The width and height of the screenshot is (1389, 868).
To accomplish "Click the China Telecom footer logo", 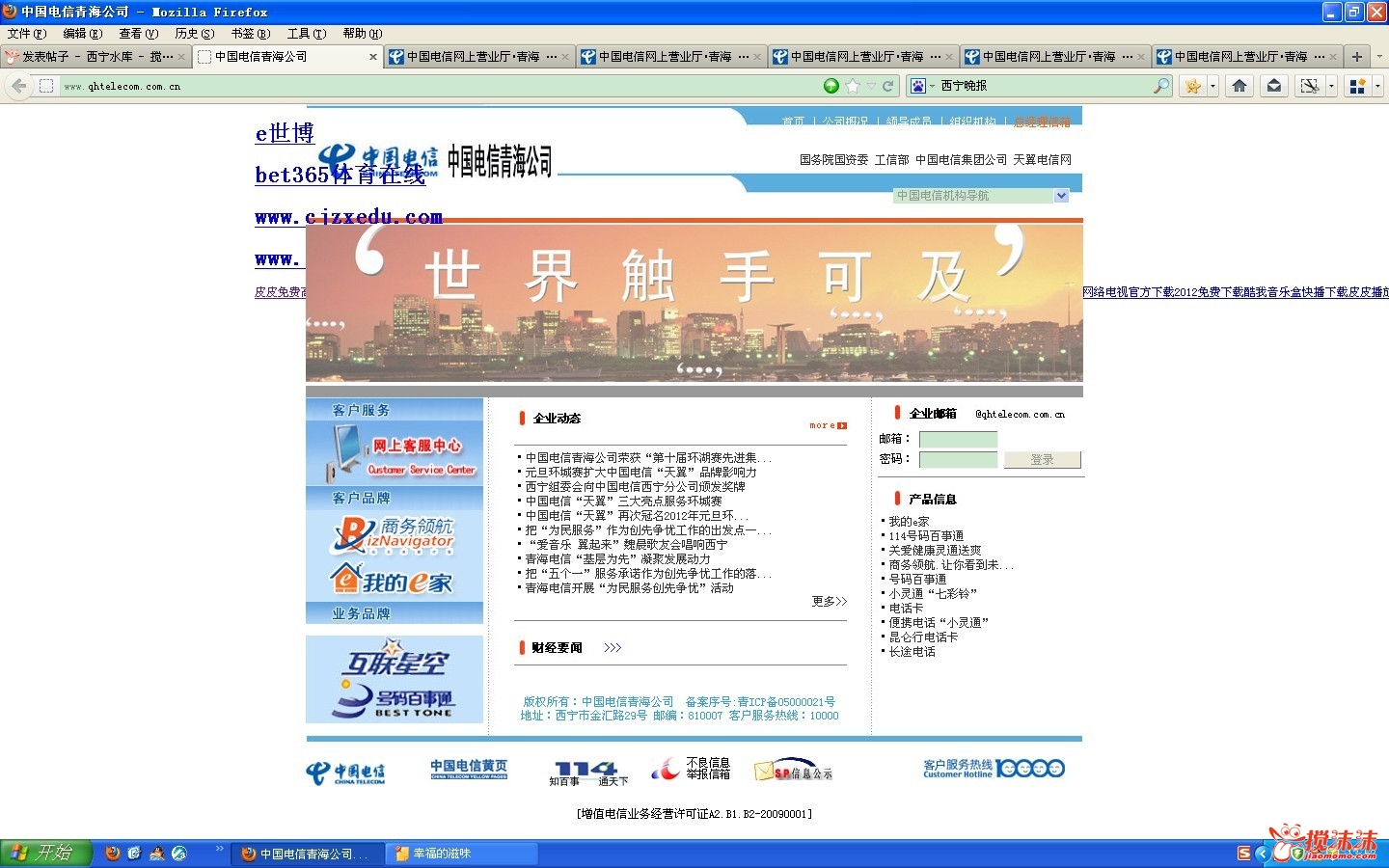I will point(345,773).
